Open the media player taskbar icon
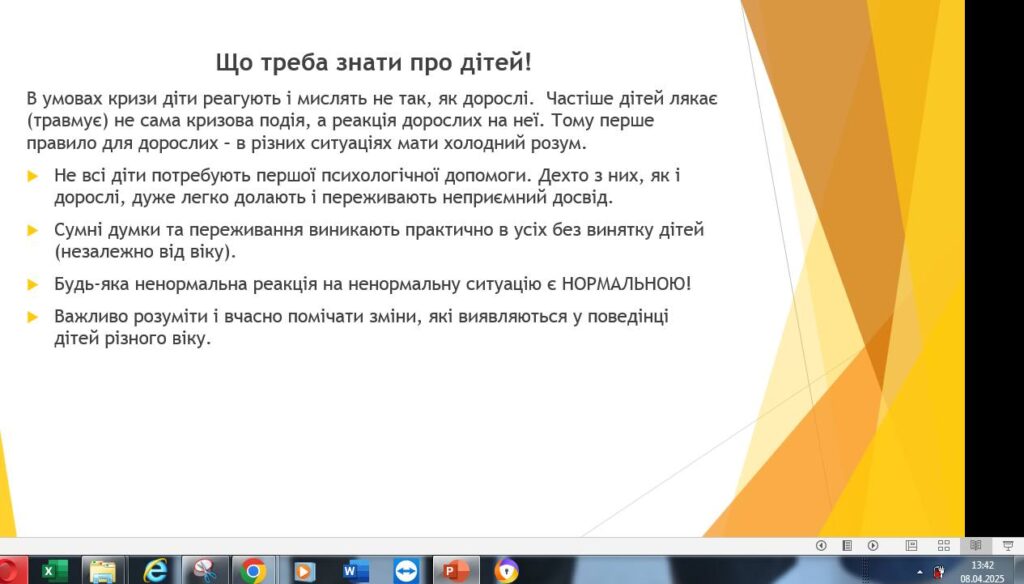This screenshot has width=1024, height=584. click(x=302, y=571)
